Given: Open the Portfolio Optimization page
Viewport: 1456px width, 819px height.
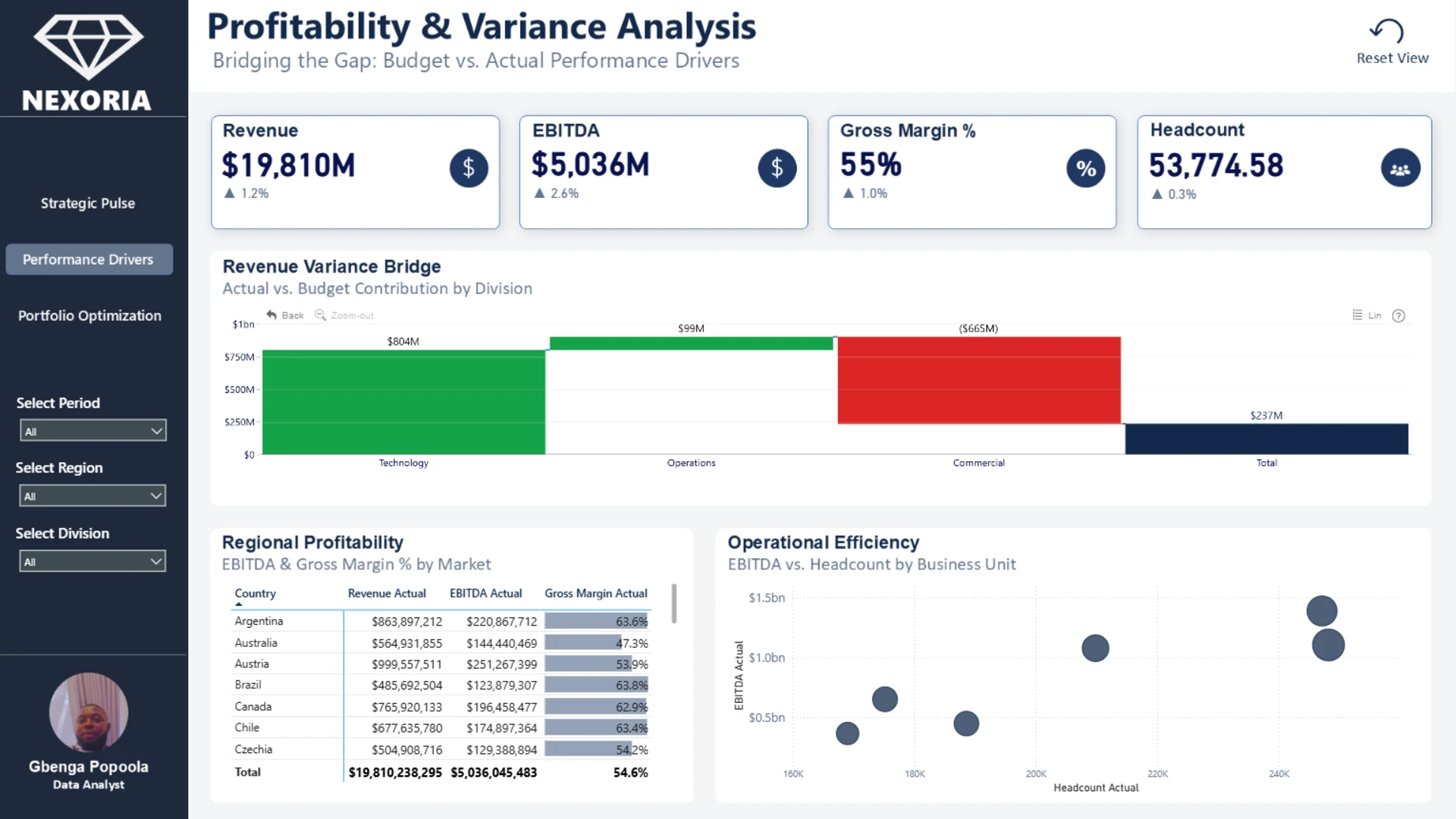Looking at the screenshot, I should point(89,315).
